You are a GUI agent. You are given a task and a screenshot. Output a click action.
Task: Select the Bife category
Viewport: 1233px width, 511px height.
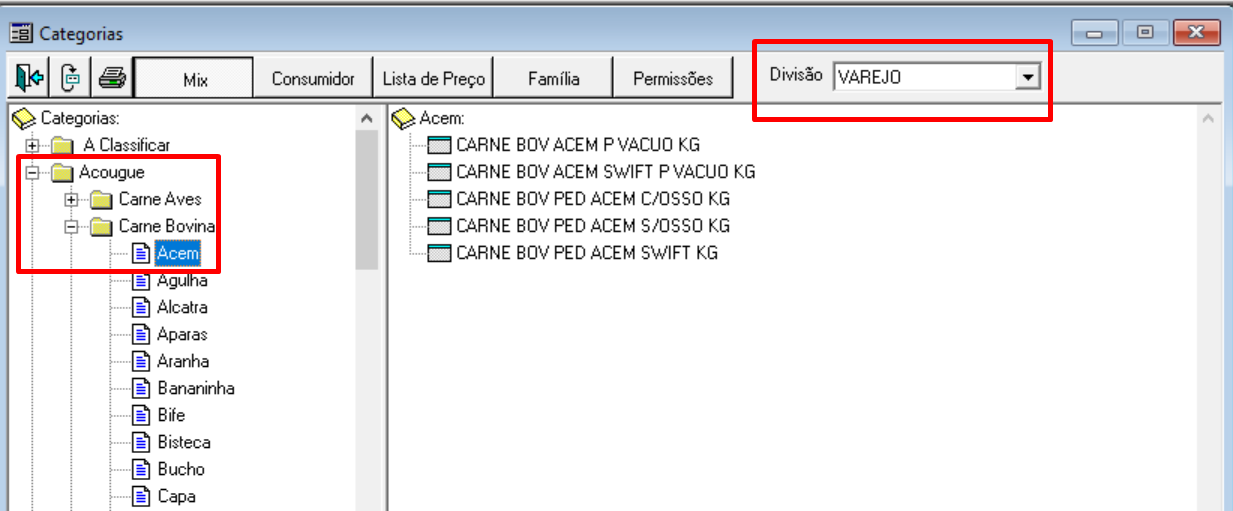[171, 415]
